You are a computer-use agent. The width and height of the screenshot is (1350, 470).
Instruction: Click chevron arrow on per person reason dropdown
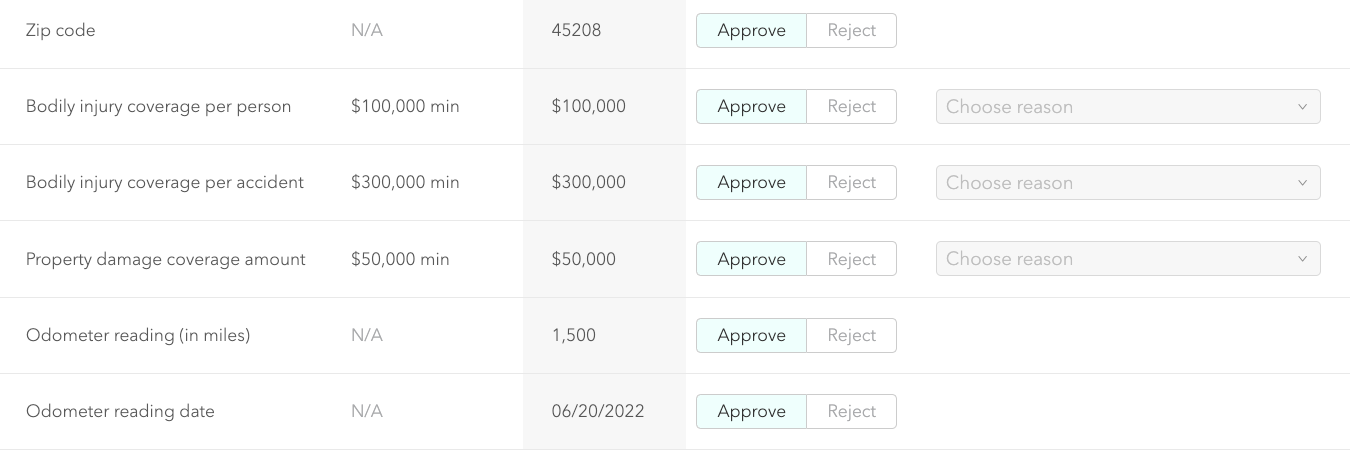[x=1302, y=106]
